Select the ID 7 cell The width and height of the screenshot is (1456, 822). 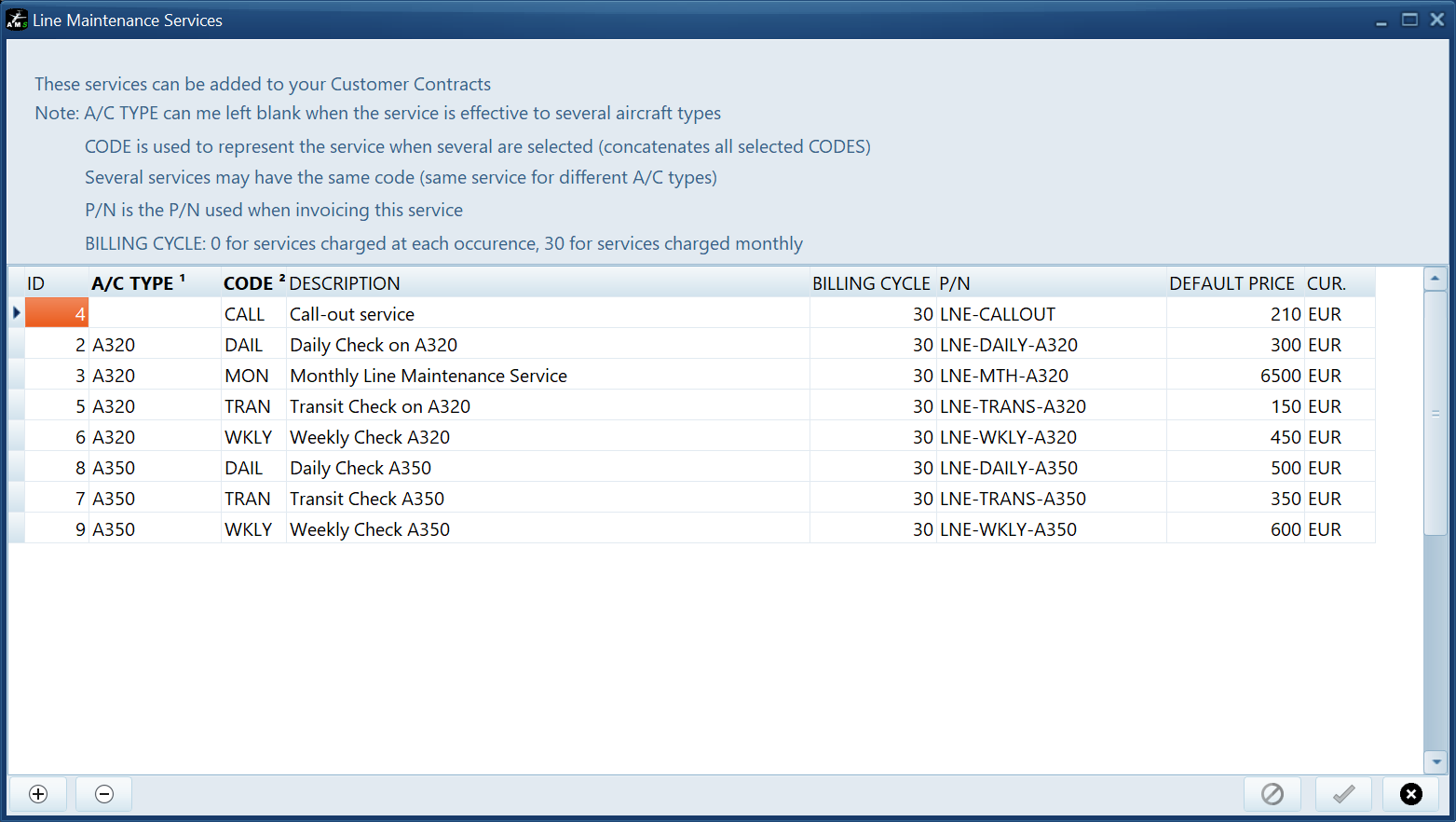coord(56,499)
